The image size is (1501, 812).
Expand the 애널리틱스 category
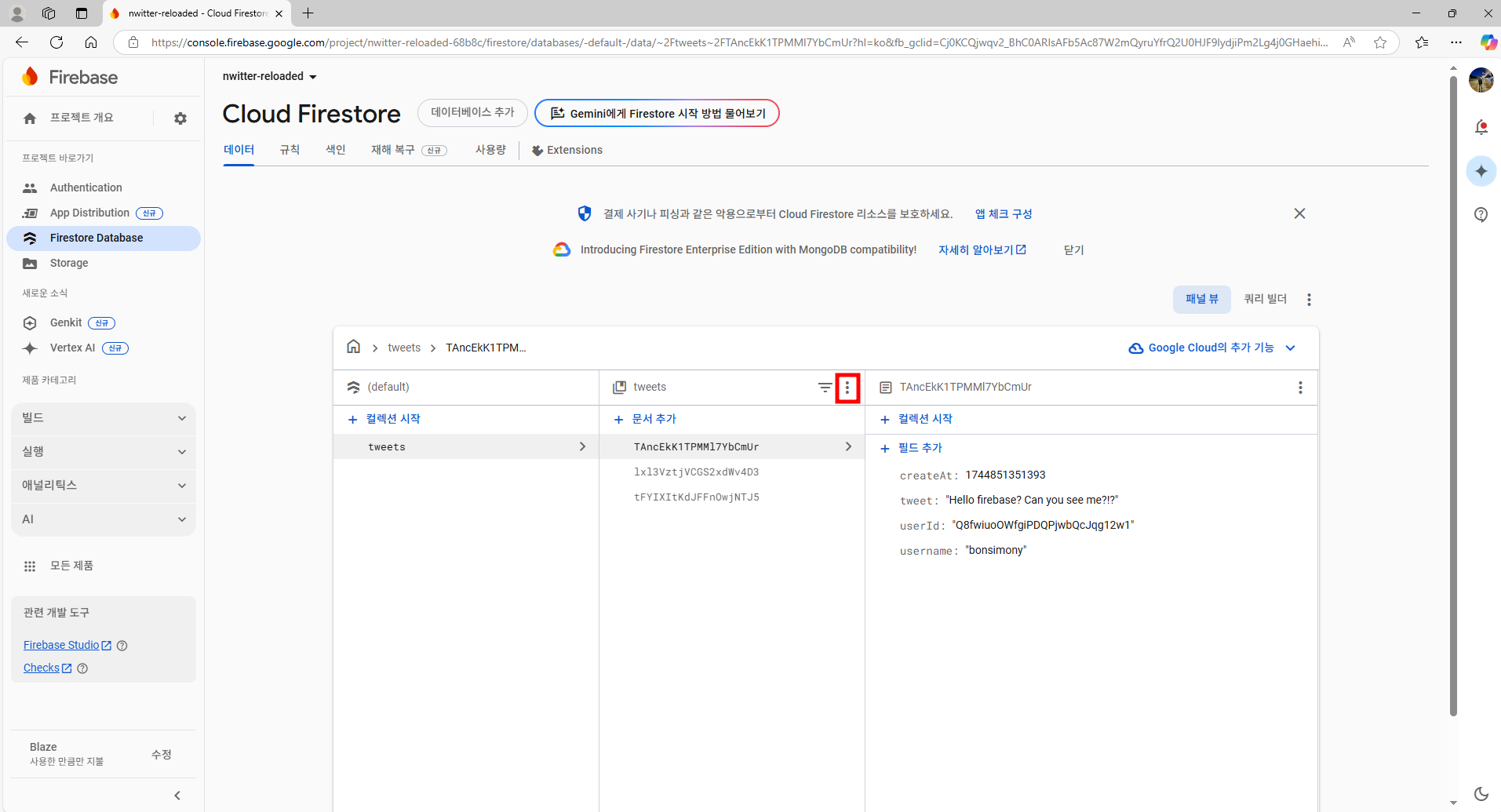tap(104, 486)
